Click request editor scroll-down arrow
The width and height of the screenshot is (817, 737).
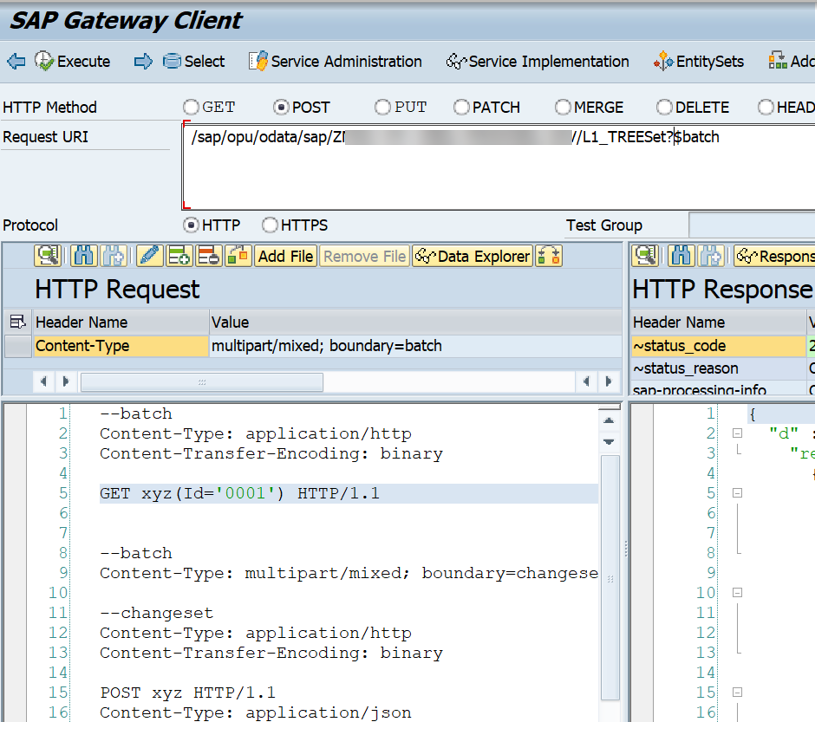point(609,442)
